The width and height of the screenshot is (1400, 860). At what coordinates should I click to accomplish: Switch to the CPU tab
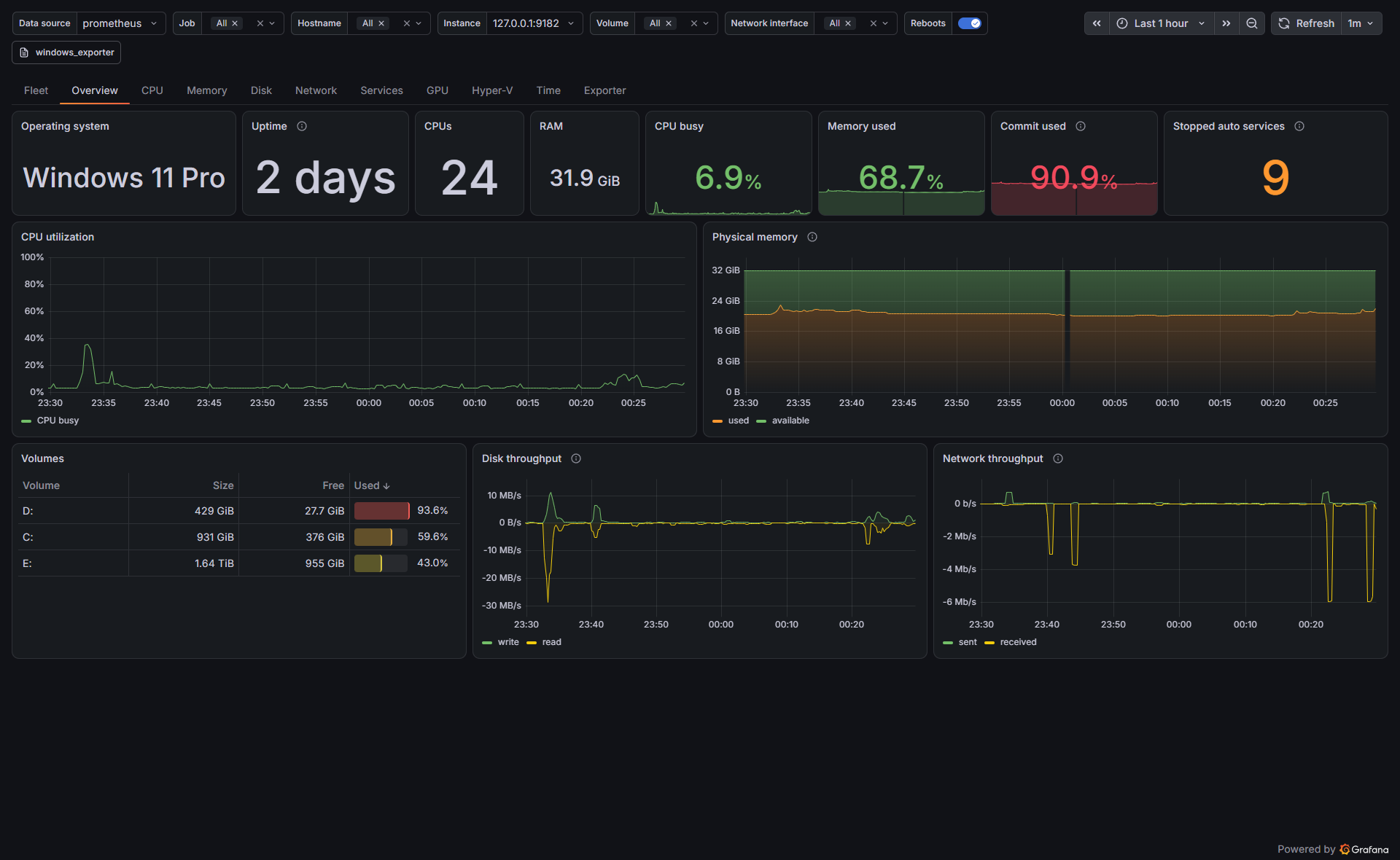152,90
